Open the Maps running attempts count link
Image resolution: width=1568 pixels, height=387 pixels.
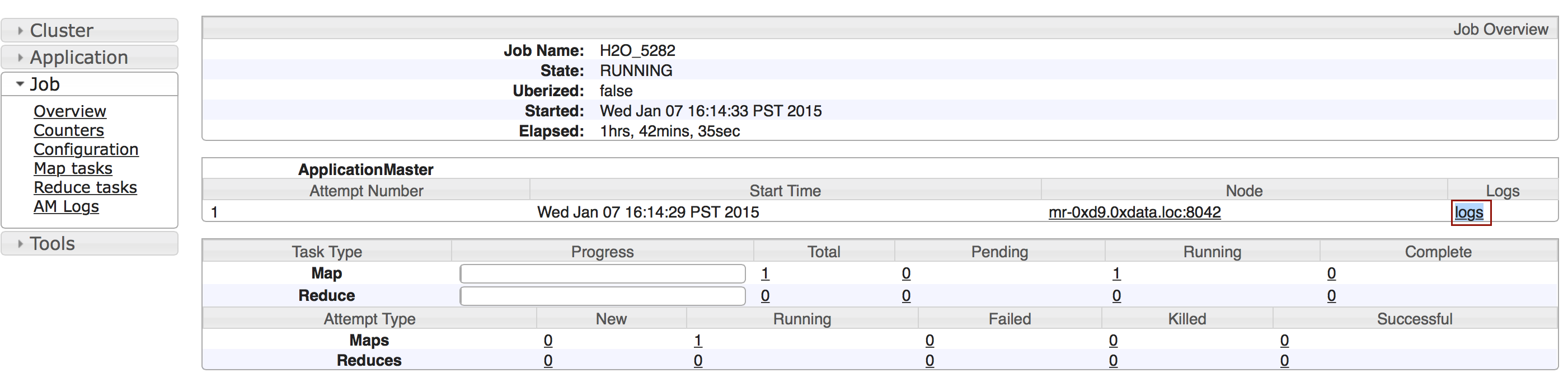pos(698,341)
